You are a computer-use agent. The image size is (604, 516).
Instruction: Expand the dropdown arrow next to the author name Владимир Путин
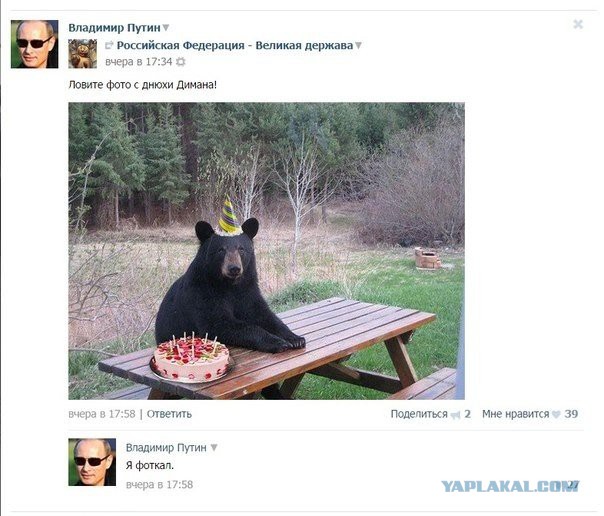[x=166, y=28]
